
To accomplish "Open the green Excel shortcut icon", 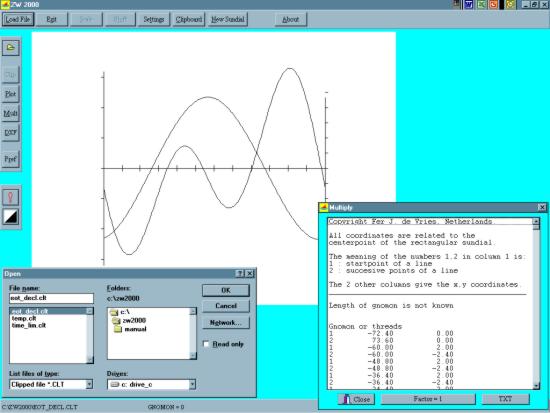I will (x=482, y=4).
